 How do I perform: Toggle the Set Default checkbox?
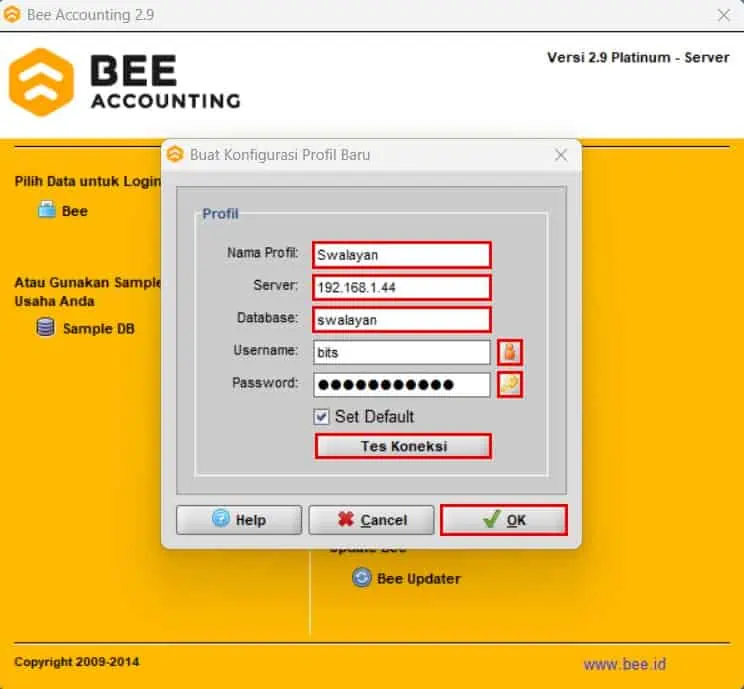click(321, 417)
